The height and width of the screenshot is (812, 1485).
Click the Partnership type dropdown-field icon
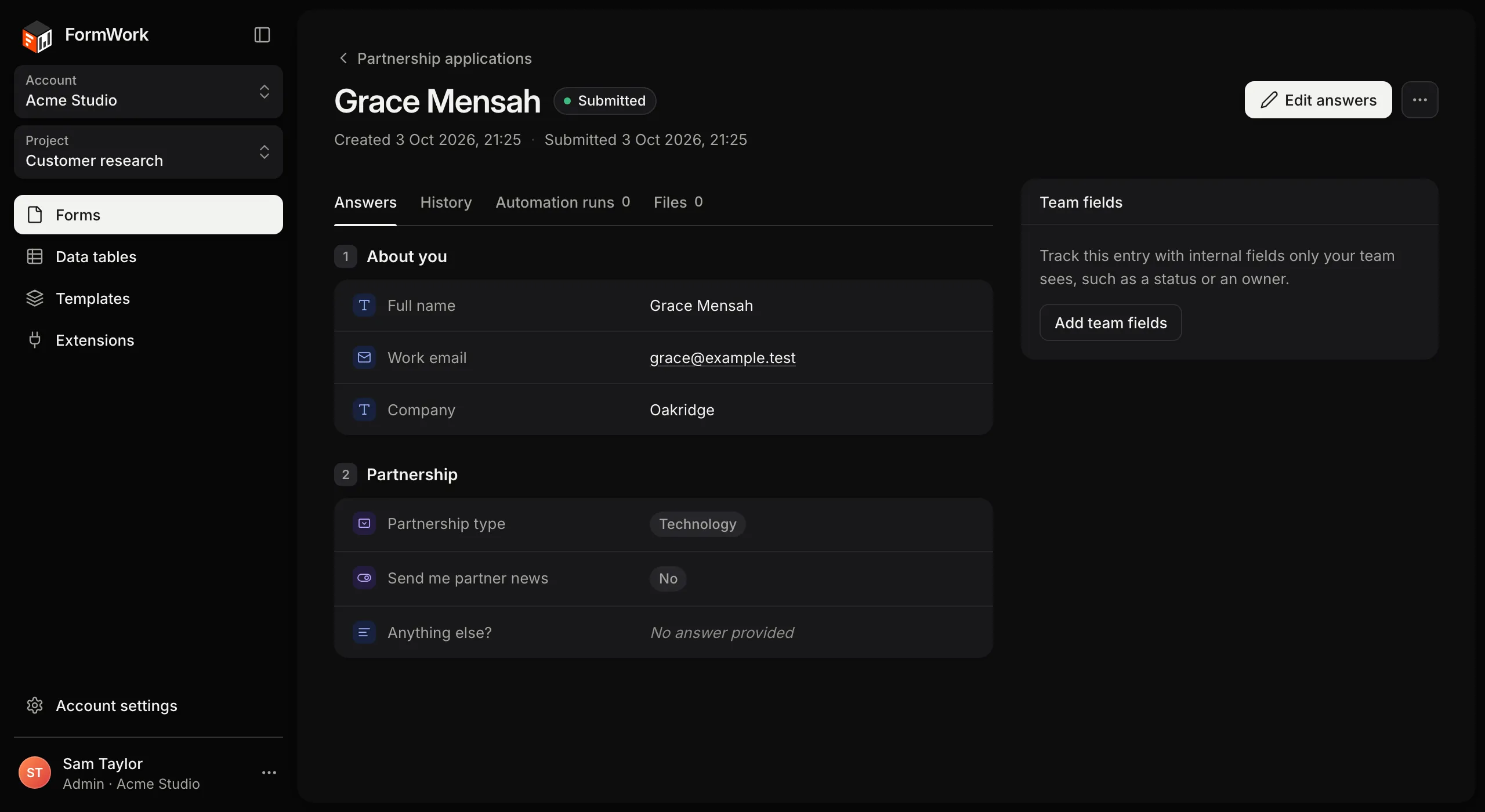(364, 523)
